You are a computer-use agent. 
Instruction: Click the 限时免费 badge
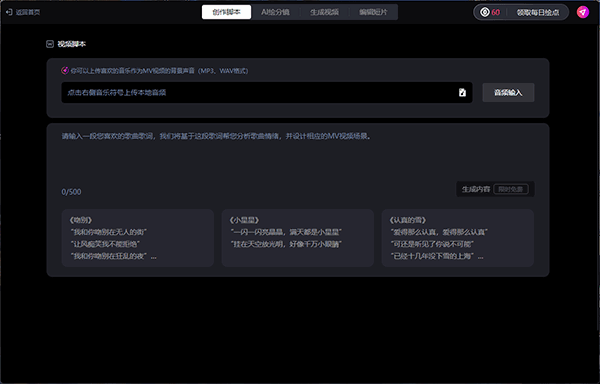point(511,189)
